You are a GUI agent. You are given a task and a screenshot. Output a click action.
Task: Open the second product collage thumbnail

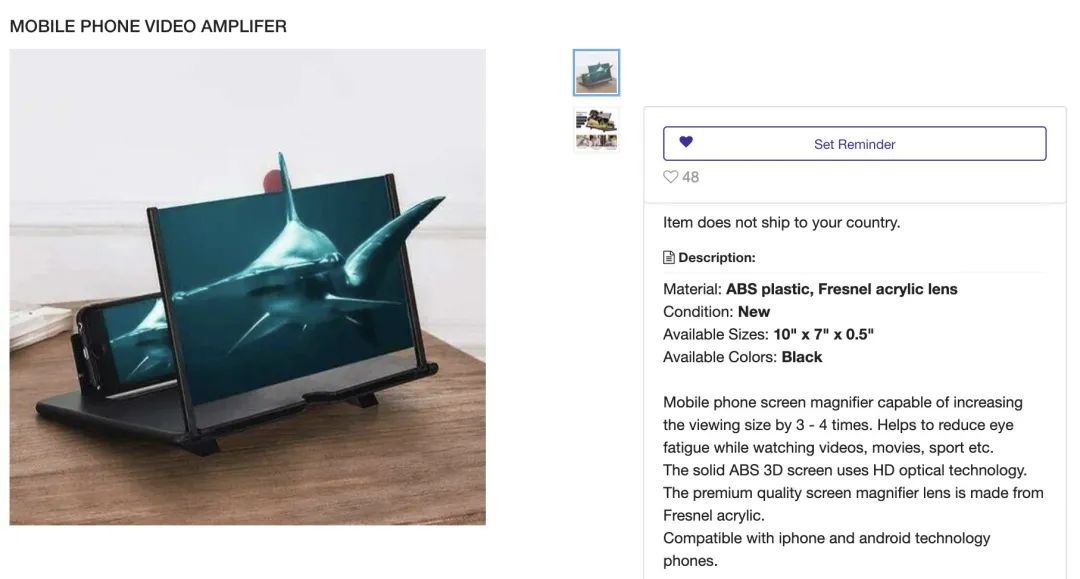click(596, 129)
